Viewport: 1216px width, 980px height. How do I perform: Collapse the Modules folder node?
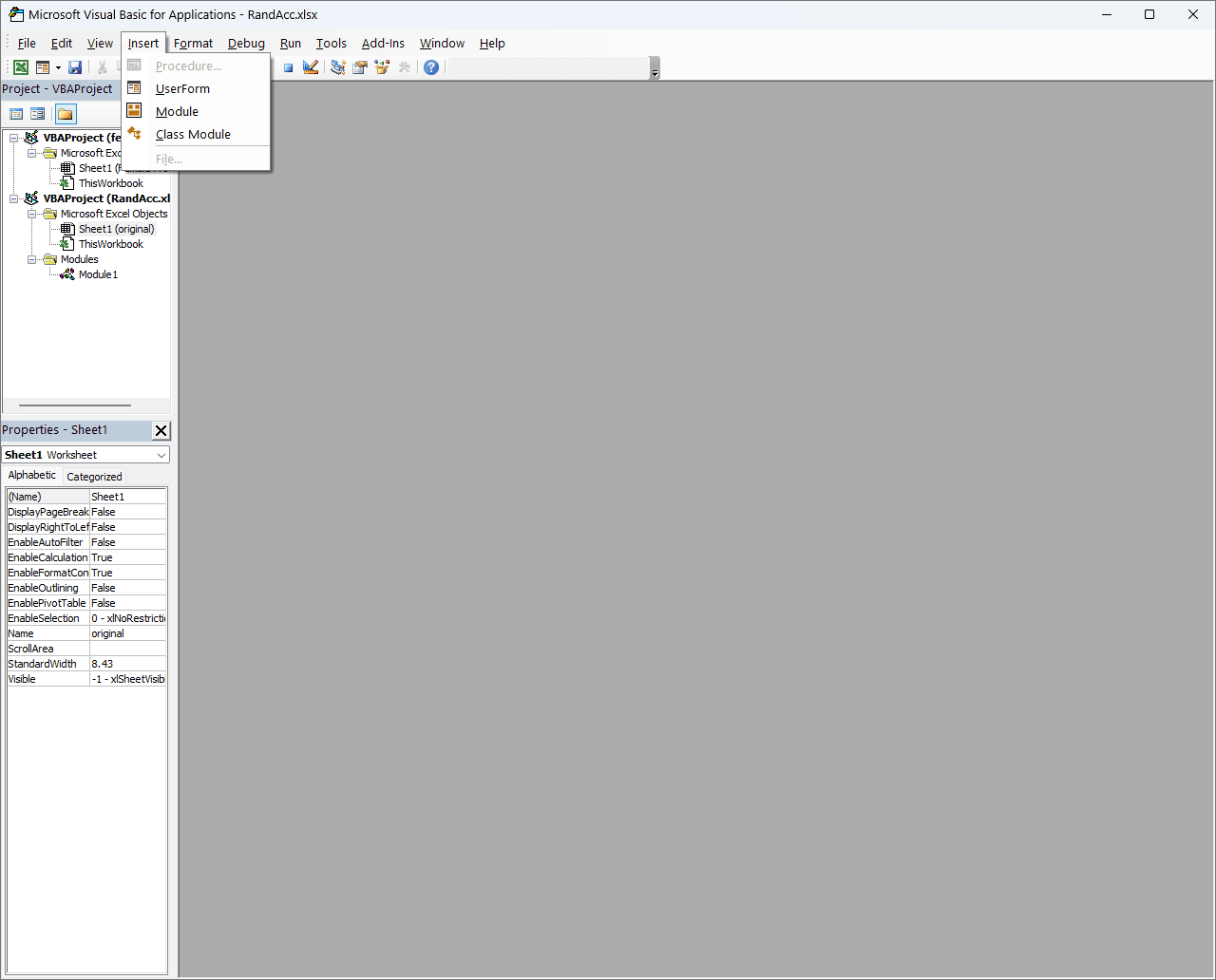tap(31, 259)
